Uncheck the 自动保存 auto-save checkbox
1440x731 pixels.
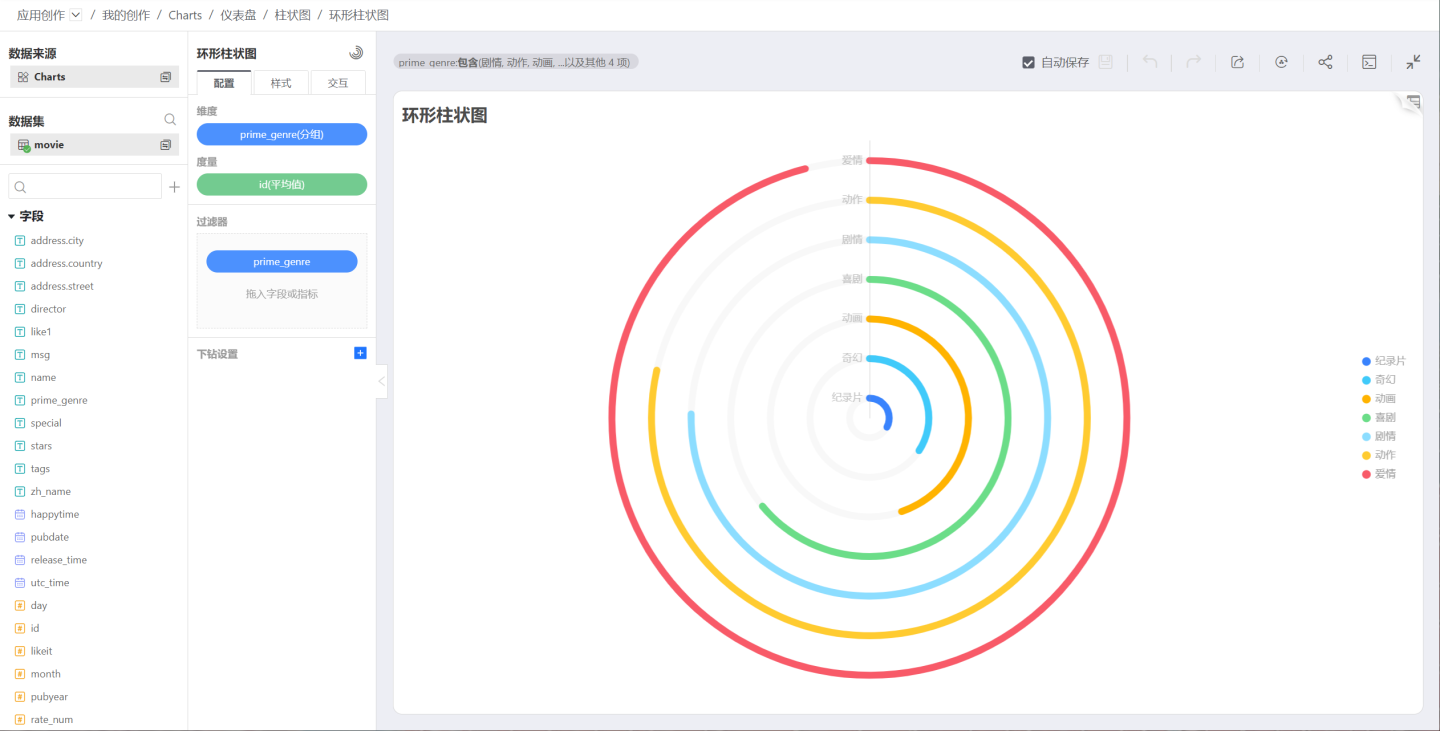click(1028, 62)
